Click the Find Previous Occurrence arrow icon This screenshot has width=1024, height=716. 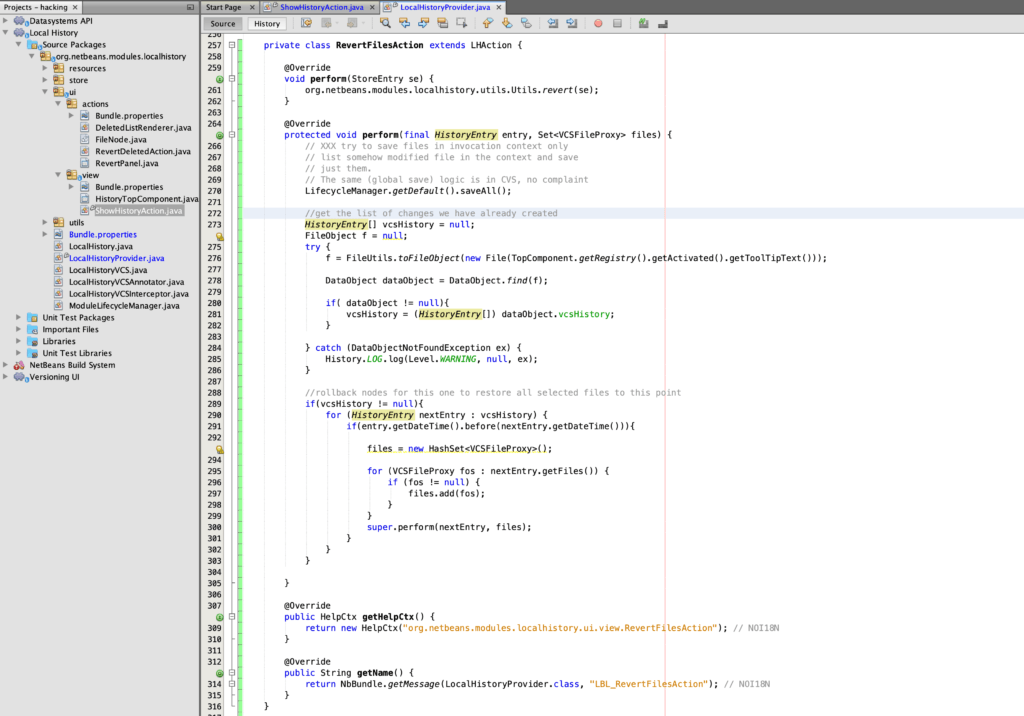point(405,23)
